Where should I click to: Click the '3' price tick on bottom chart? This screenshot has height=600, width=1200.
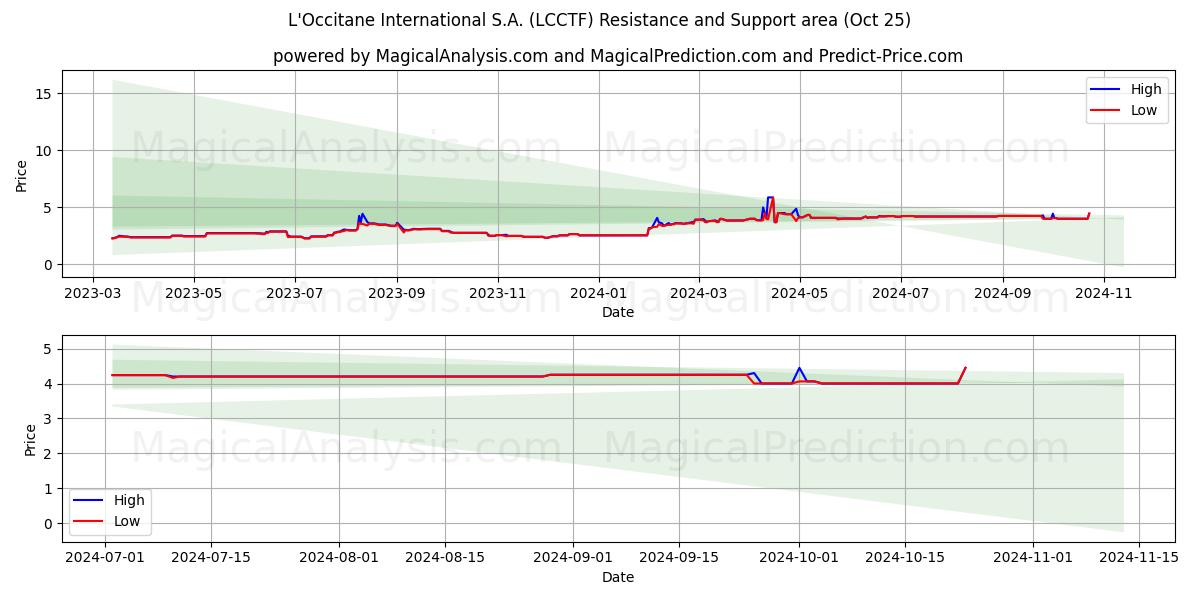point(49,419)
